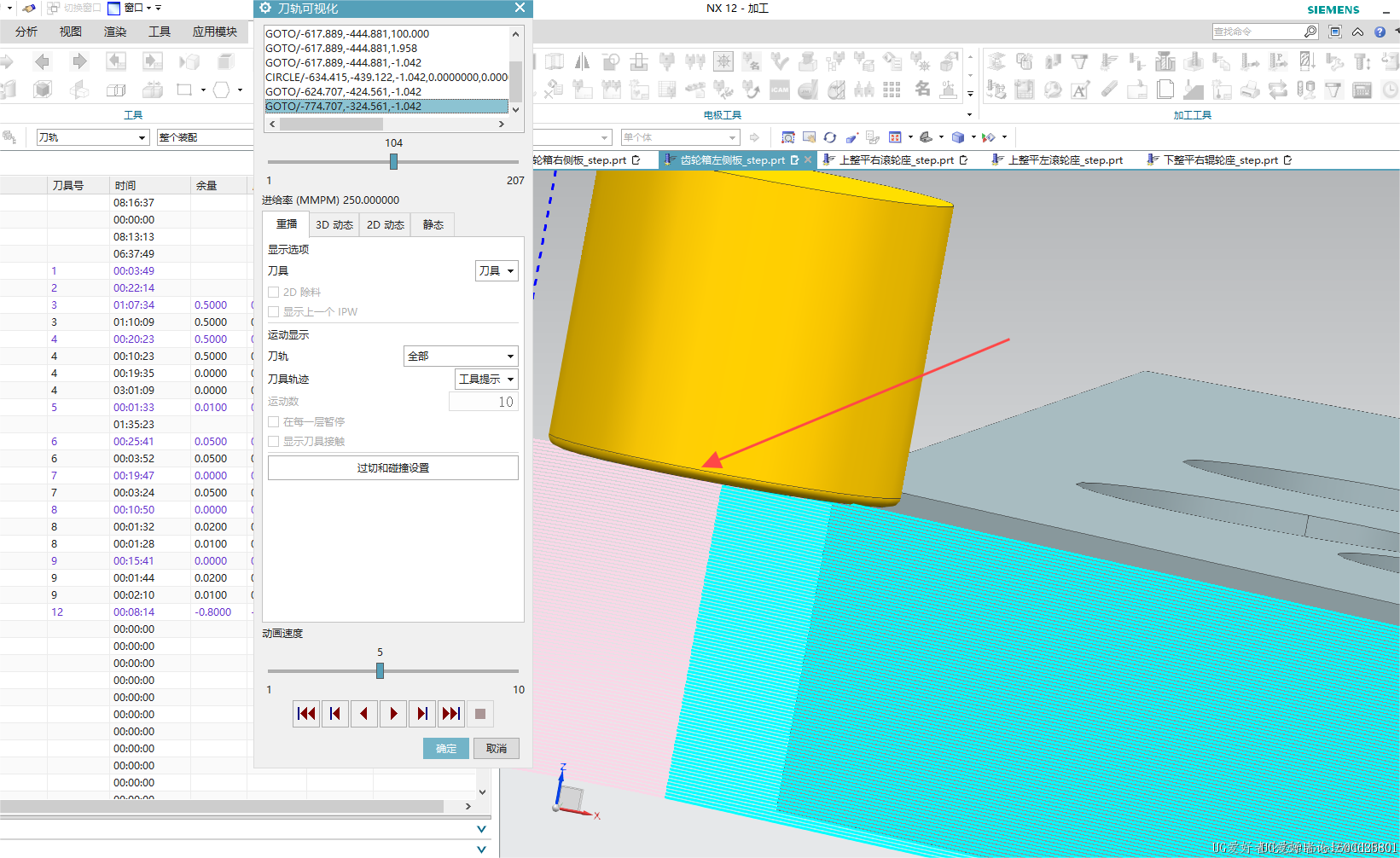Click the rotate refresh icon in view toolbar

pos(830,137)
